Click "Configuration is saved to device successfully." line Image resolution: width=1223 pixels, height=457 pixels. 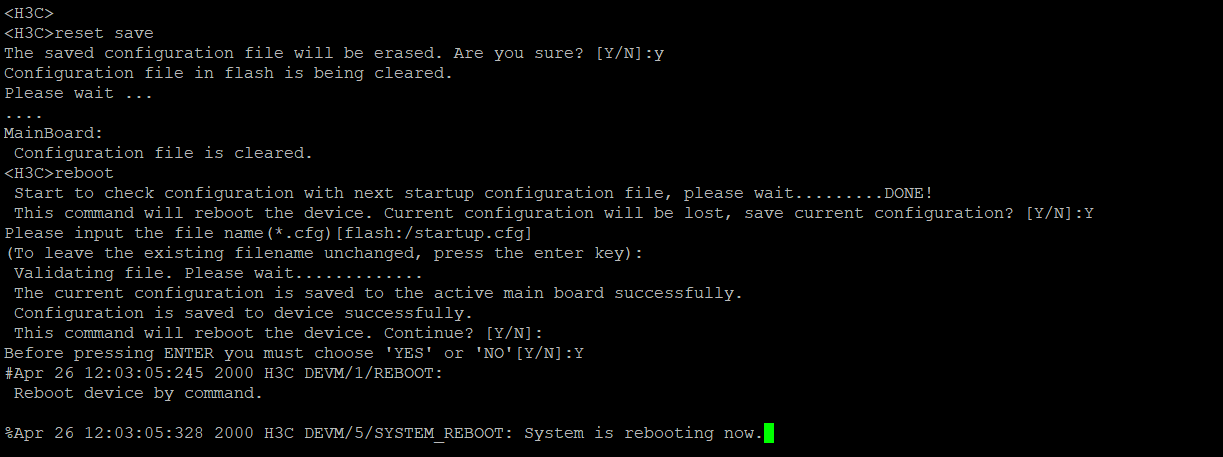[243, 313]
